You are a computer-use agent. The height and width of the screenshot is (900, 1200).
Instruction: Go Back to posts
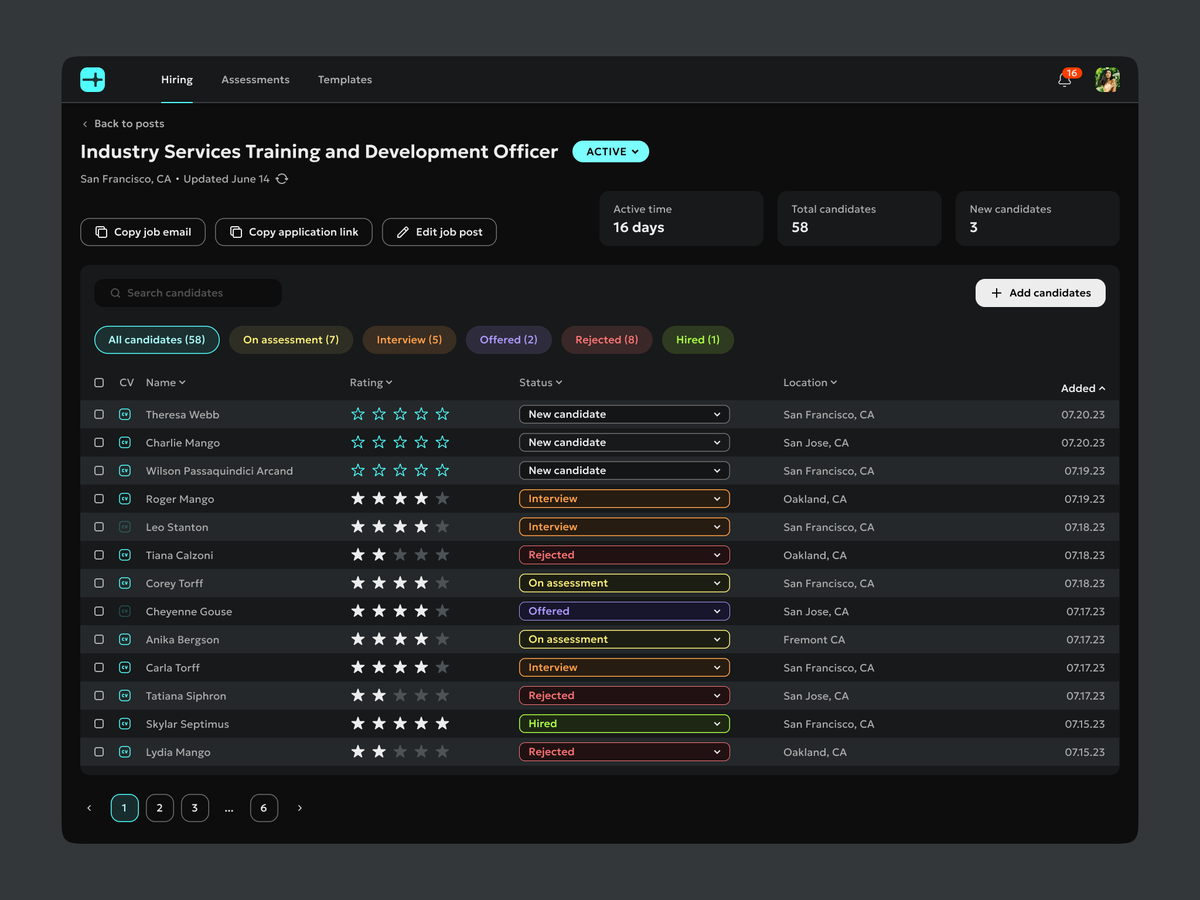123,124
